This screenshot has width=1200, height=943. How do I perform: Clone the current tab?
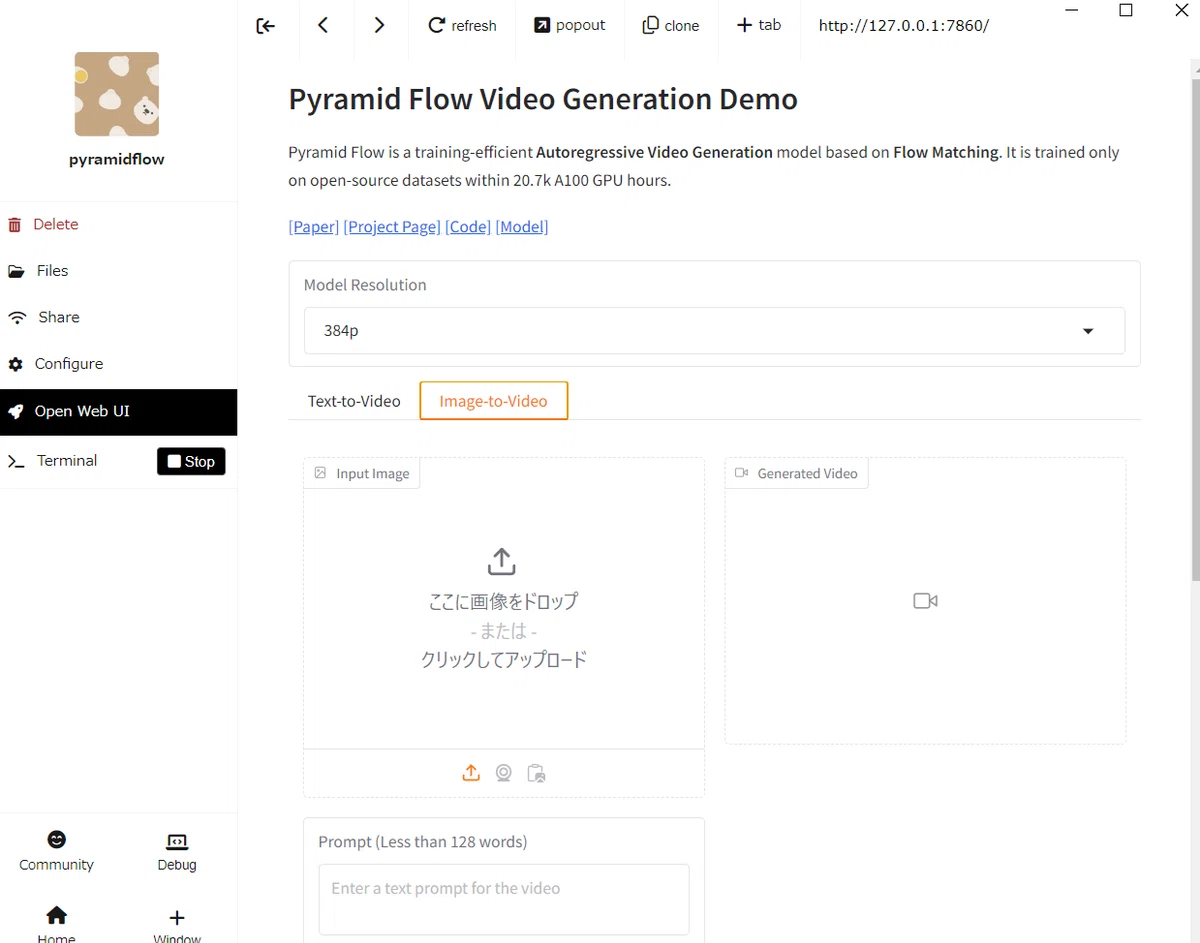[671, 25]
